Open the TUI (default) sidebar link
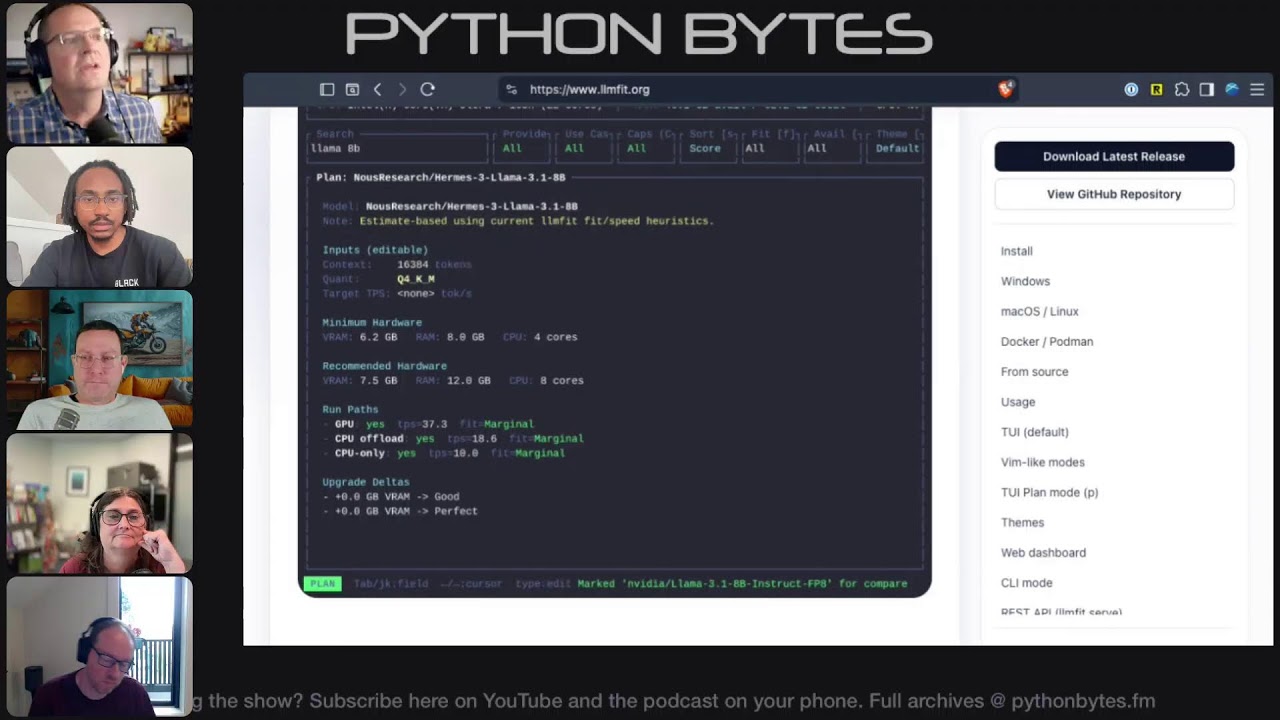 [x=1034, y=432]
